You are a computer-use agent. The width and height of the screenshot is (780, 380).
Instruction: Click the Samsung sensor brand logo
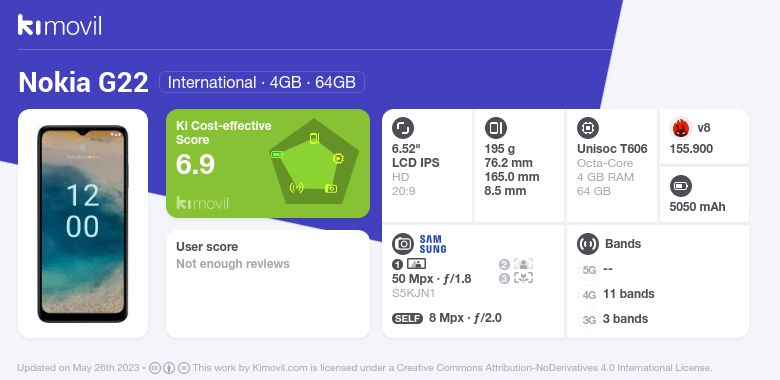(433, 244)
